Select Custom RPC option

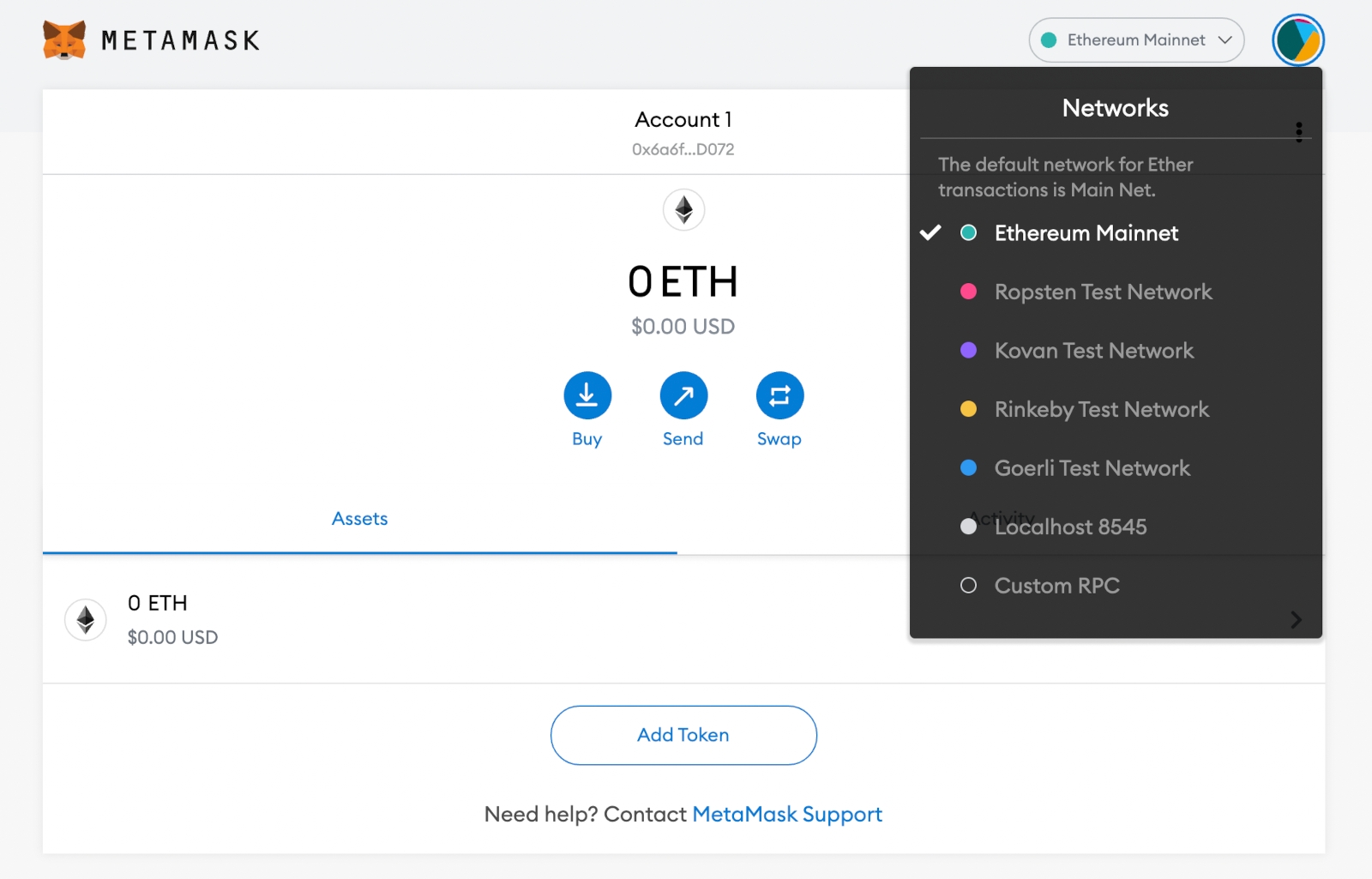(x=1056, y=586)
